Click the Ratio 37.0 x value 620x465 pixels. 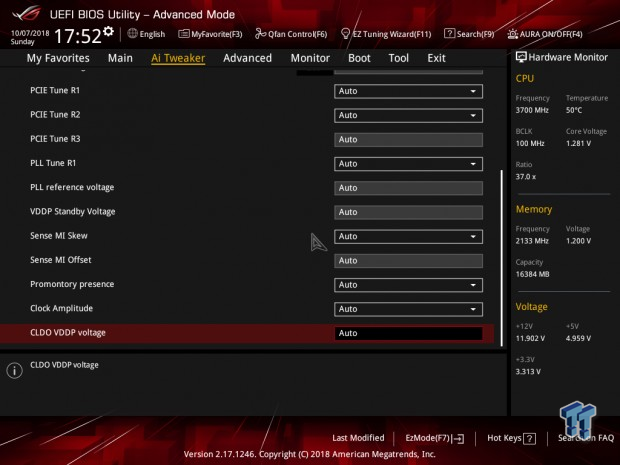(x=525, y=177)
